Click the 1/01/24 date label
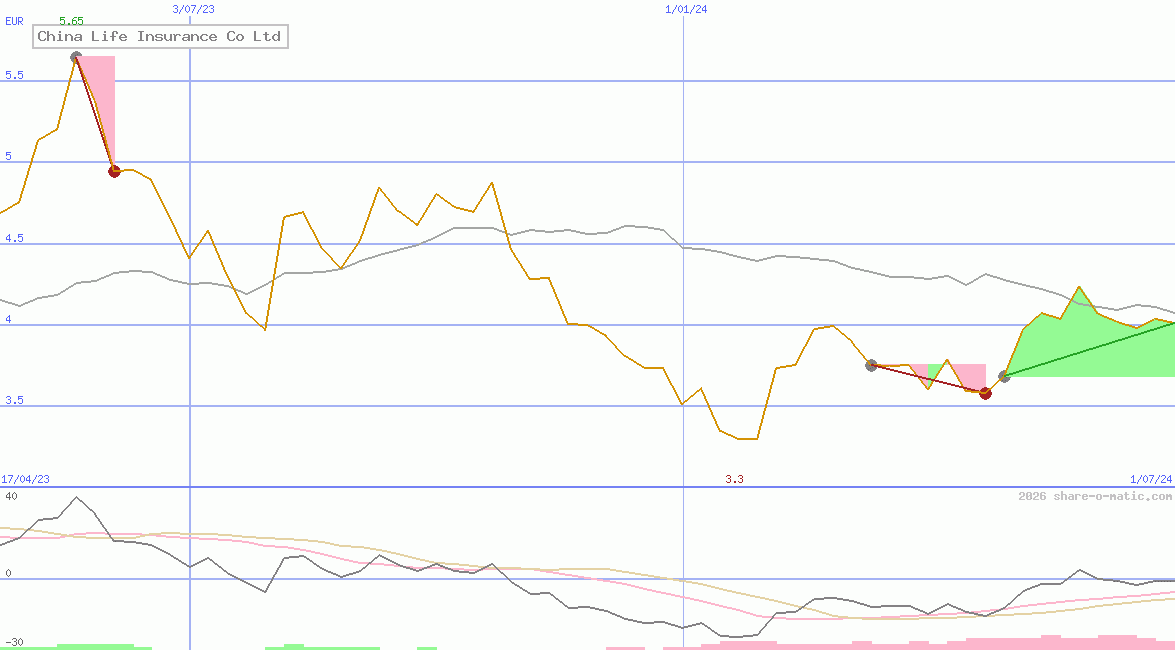The height and width of the screenshot is (650, 1175). [686, 9]
